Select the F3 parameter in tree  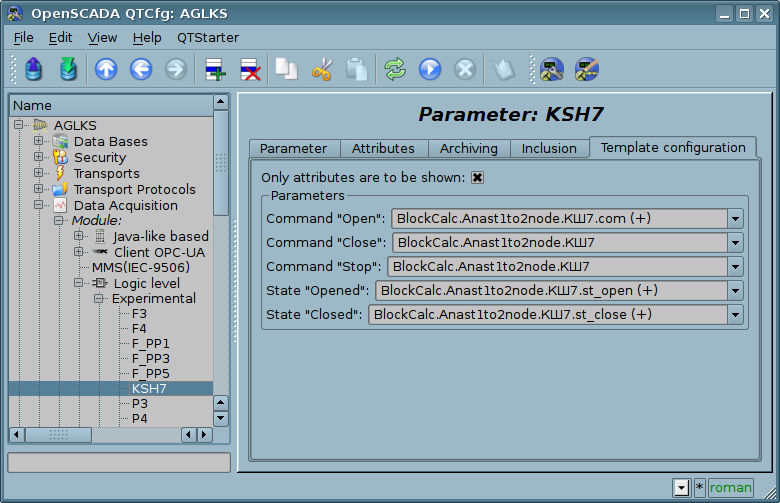point(139,313)
